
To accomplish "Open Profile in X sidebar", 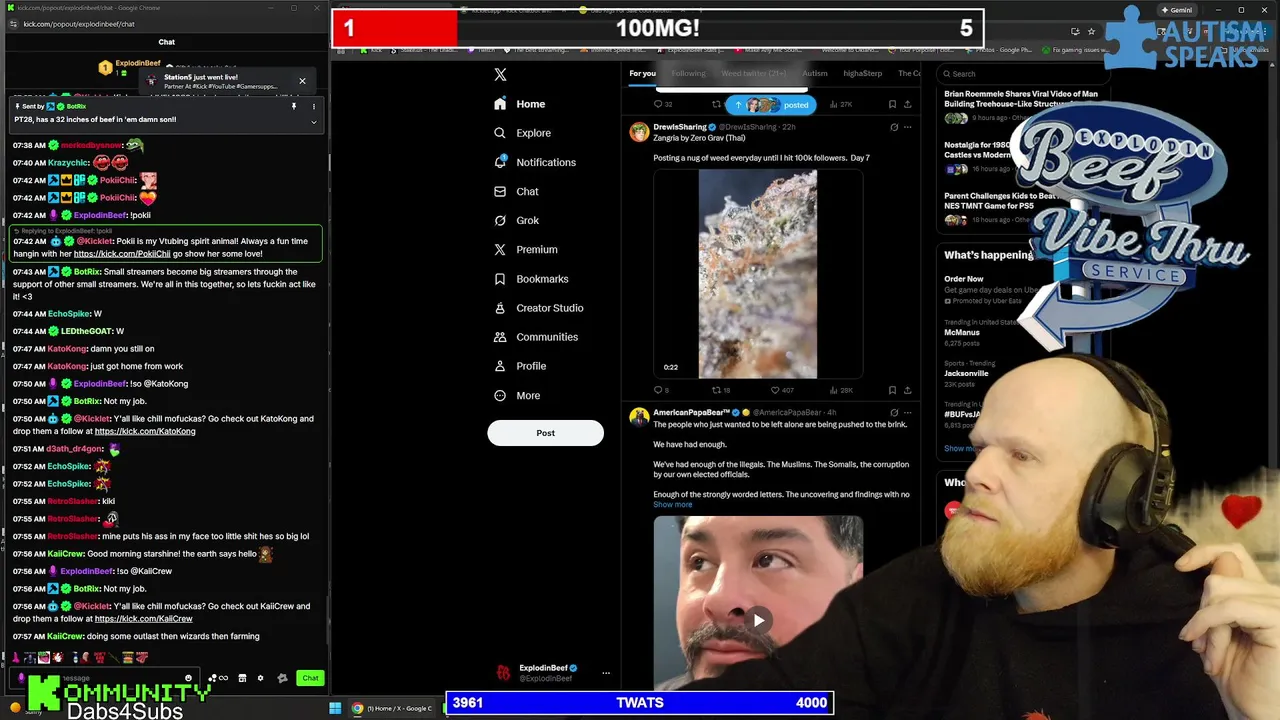I will [520, 366].
